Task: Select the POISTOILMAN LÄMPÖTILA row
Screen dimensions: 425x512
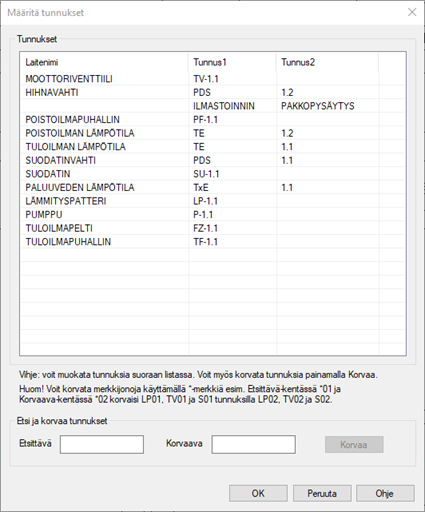Action: point(213,133)
